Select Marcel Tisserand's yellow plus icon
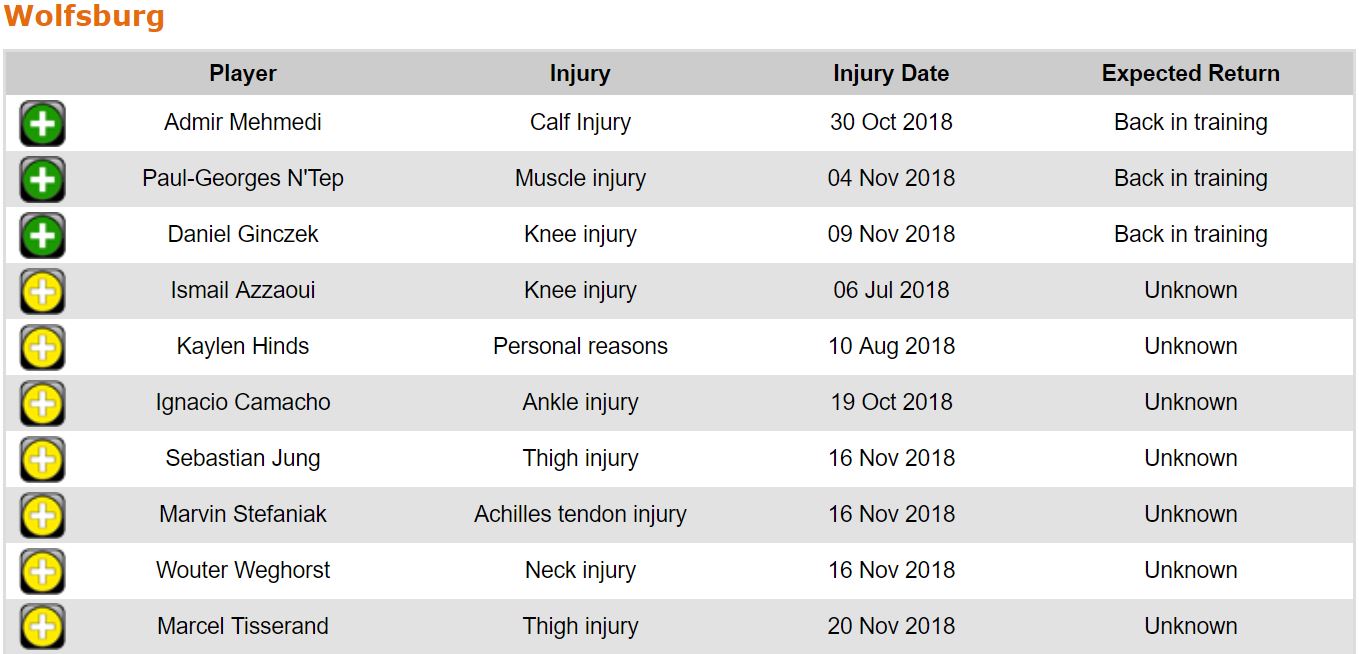Image resolution: width=1359 pixels, height=654 pixels. click(x=42, y=628)
